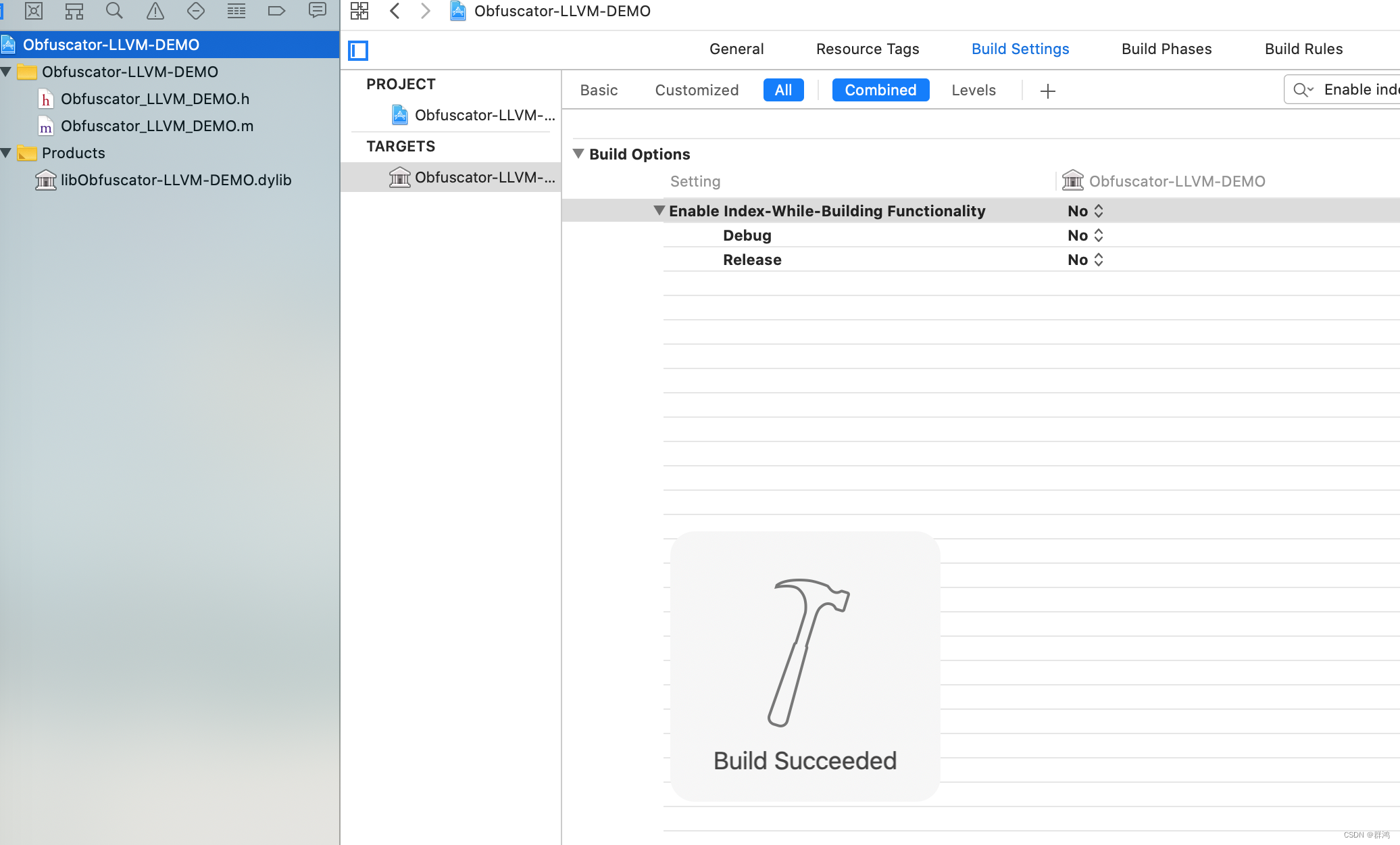
Task: Click the add build setting plus button
Action: [1047, 91]
